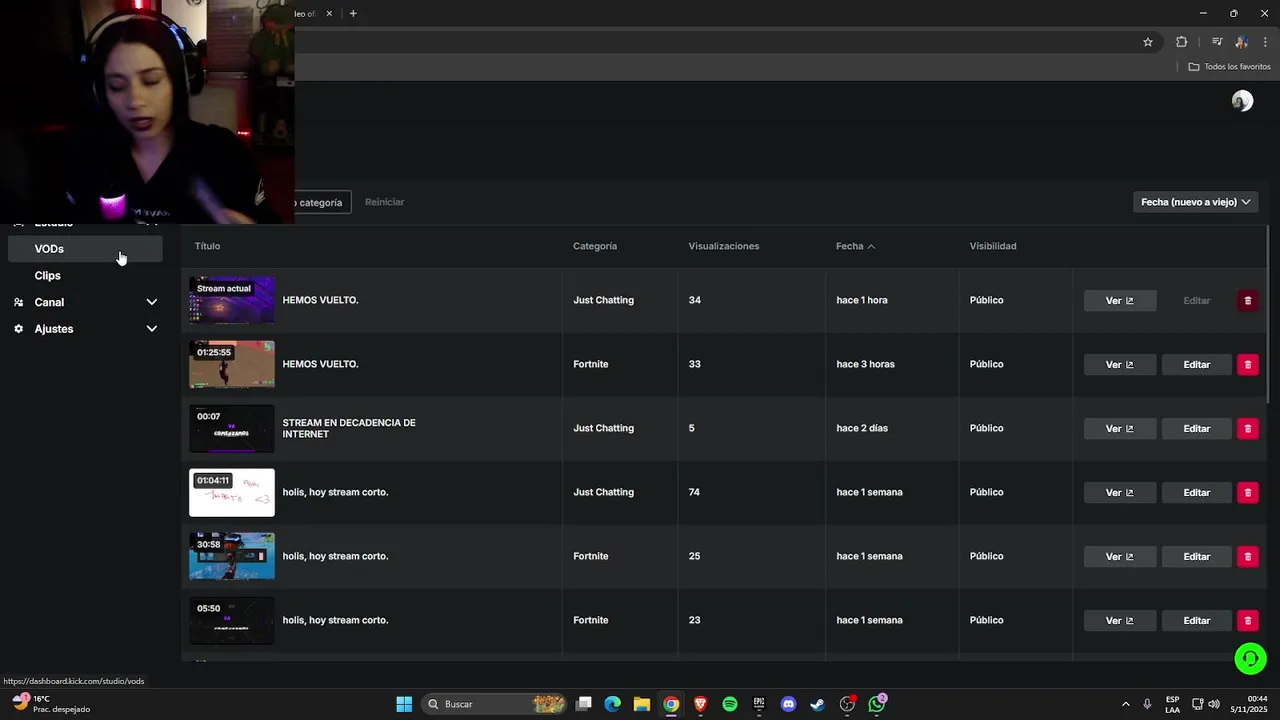Image resolution: width=1280 pixels, height=720 pixels.
Task: Open a new browser tab
Action: click(353, 13)
